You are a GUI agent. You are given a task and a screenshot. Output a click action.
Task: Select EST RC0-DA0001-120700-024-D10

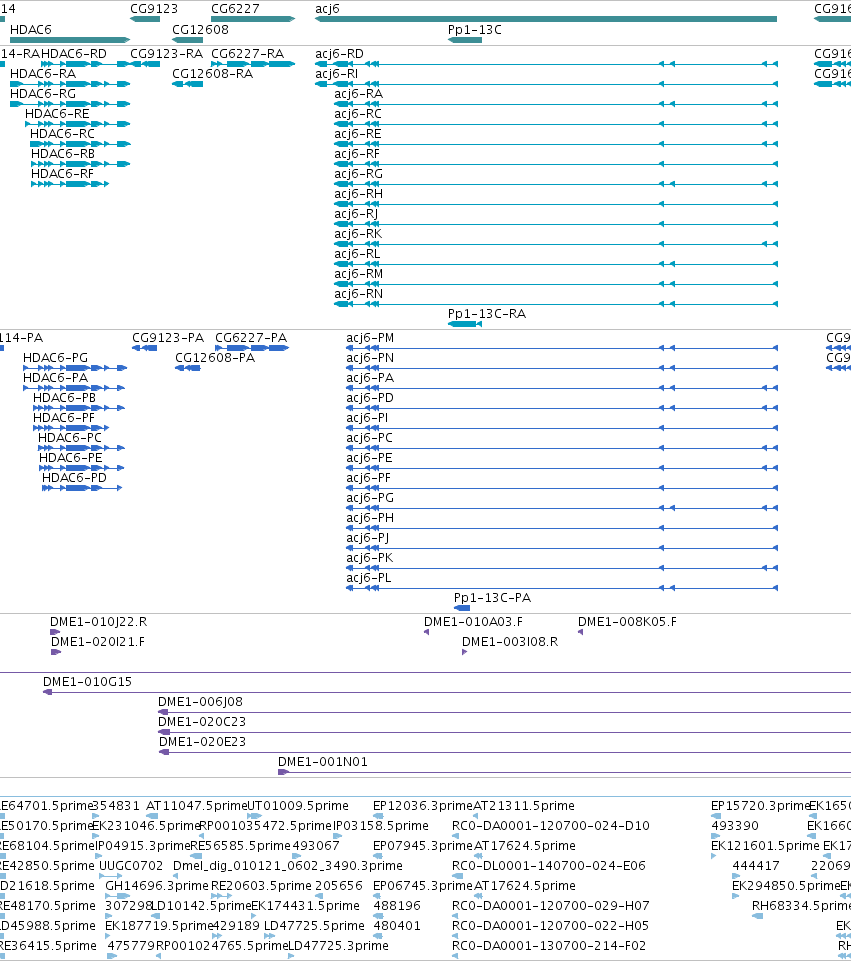coord(551,826)
